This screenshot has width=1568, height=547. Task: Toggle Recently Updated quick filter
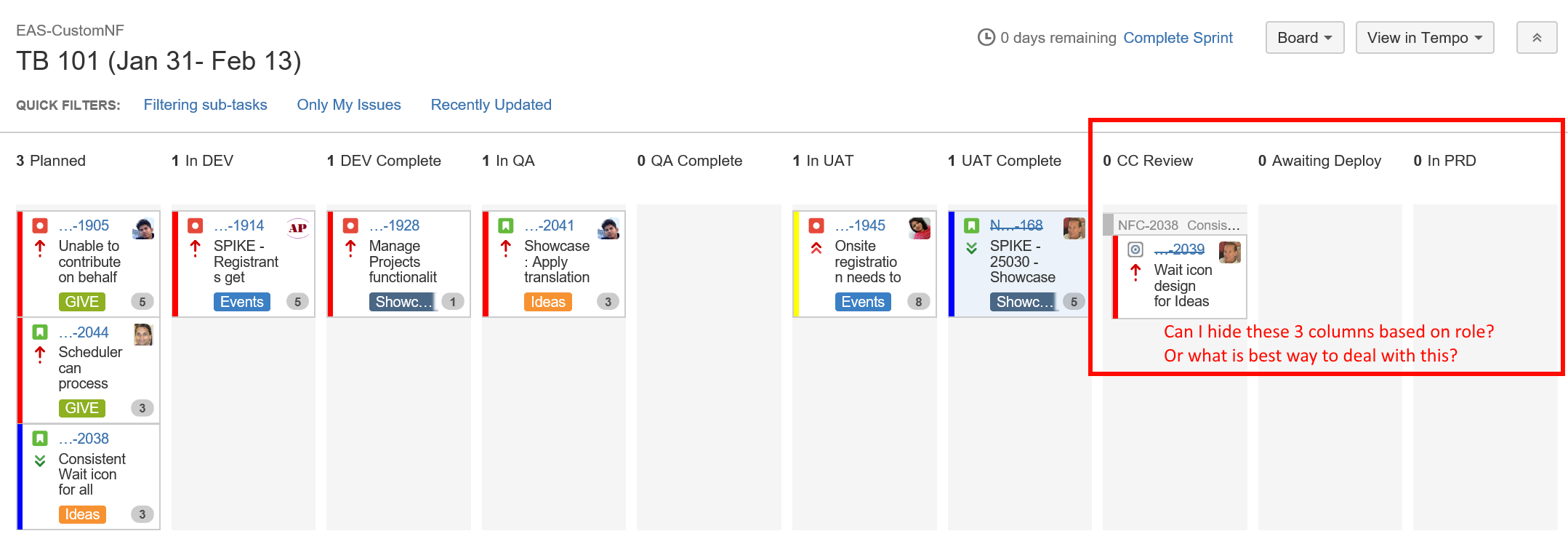(x=491, y=105)
